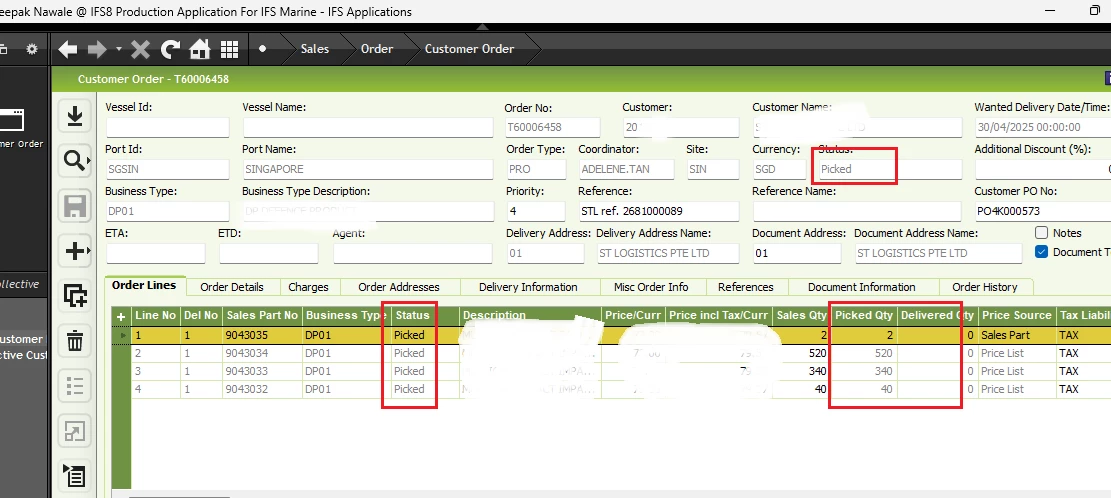Click the Customer PO No field
1111x498 pixels.
(1040, 211)
